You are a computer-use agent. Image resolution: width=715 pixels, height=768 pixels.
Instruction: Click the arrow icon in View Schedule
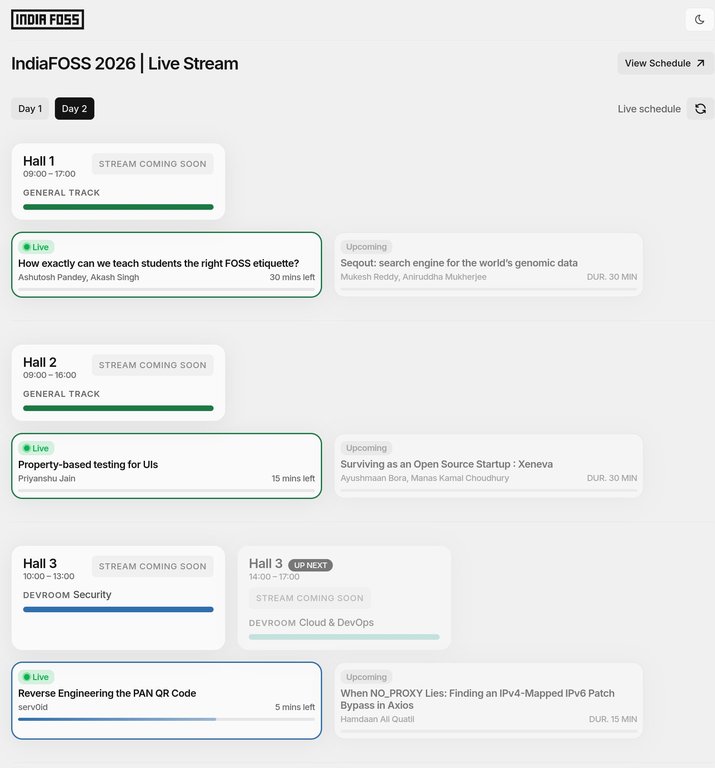tap(700, 63)
